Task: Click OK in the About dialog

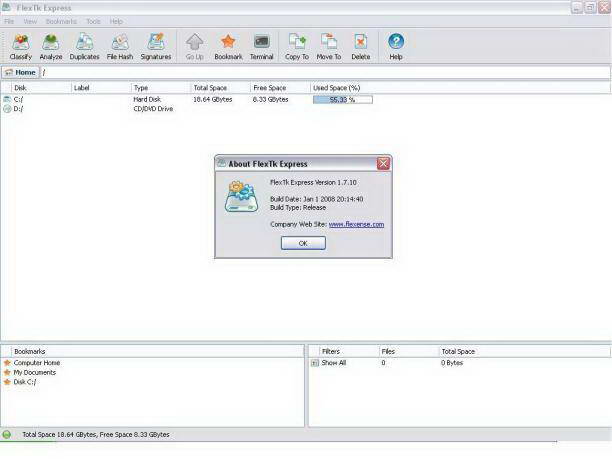Action: [x=303, y=243]
